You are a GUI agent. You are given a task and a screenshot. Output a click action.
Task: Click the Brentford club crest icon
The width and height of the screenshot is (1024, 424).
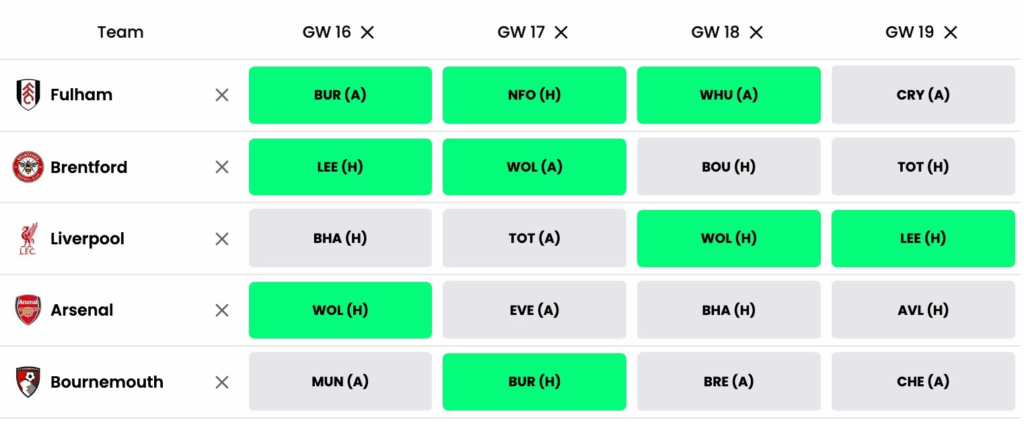28,167
